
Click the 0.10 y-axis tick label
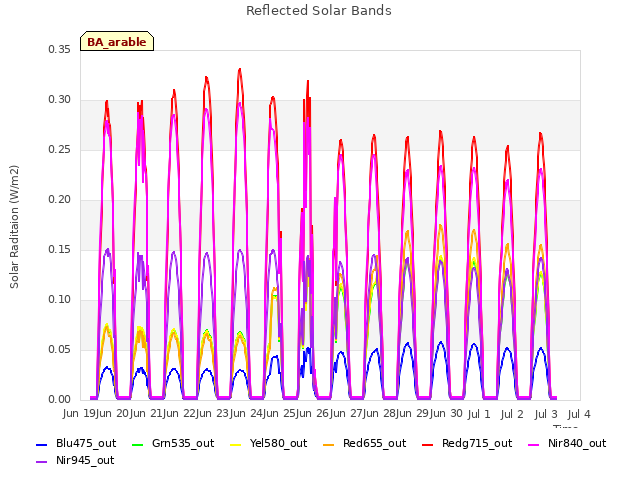60,300
